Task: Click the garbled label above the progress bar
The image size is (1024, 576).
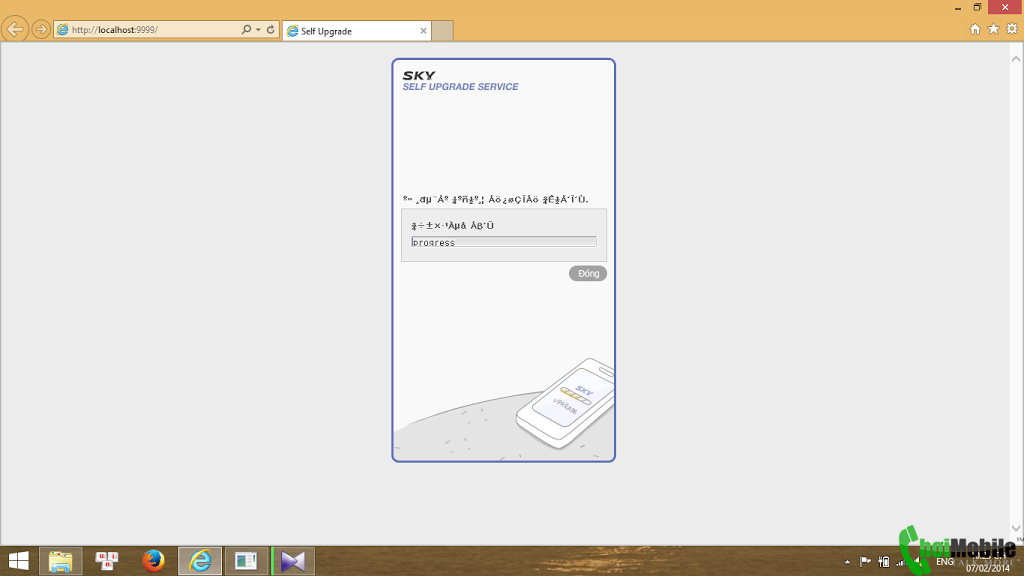Action: click(453, 225)
